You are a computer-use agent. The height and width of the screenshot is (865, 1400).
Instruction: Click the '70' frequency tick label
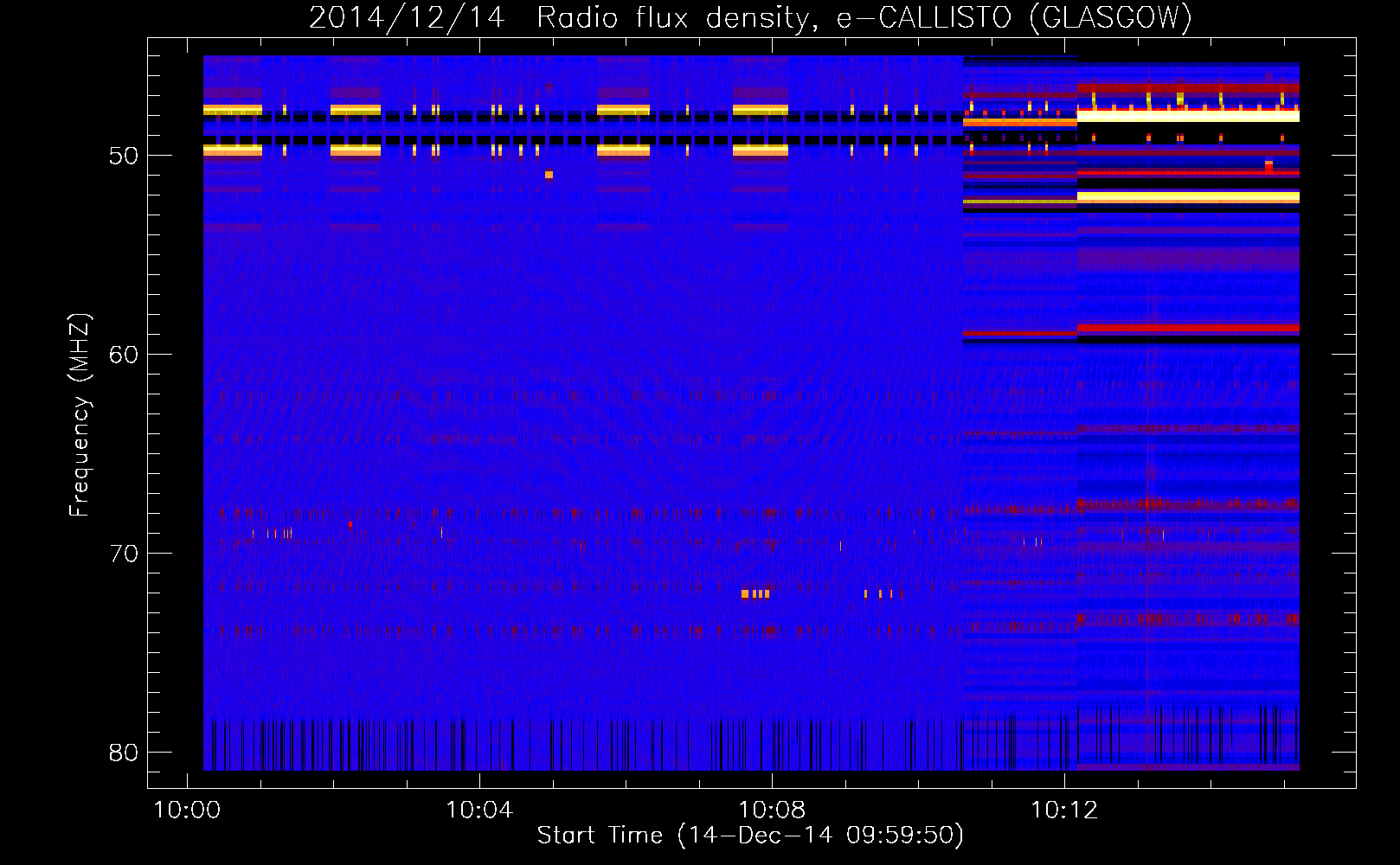(x=124, y=554)
